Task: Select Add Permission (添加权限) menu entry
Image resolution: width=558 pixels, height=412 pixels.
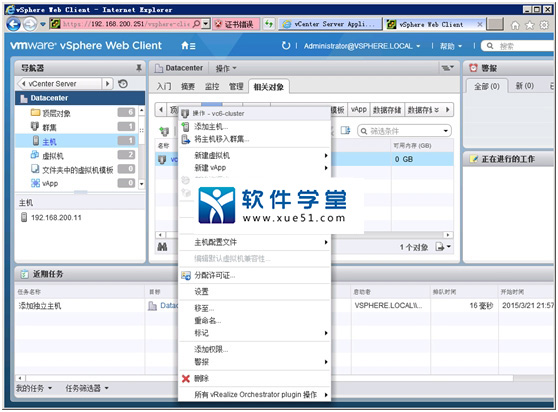Action: [x=254, y=349]
